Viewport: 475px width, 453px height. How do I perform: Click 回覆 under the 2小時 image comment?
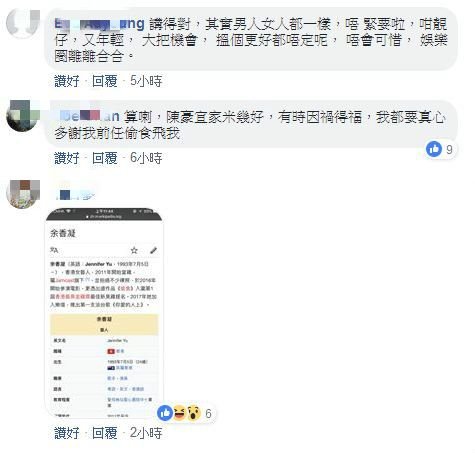pos(105,433)
